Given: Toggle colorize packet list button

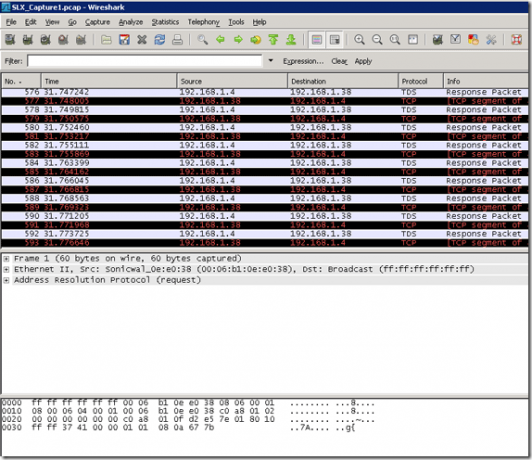Looking at the screenshot, I should click(x=317, y=40).
